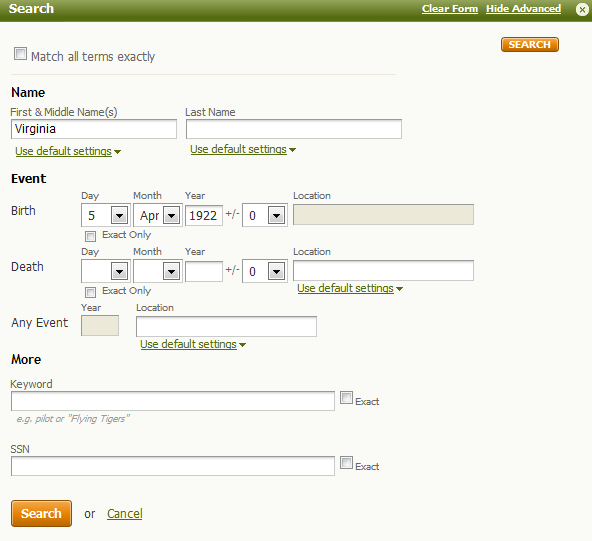Focus the Last Name input field
The height and width of the screenshot is (541, 592).
294,129
